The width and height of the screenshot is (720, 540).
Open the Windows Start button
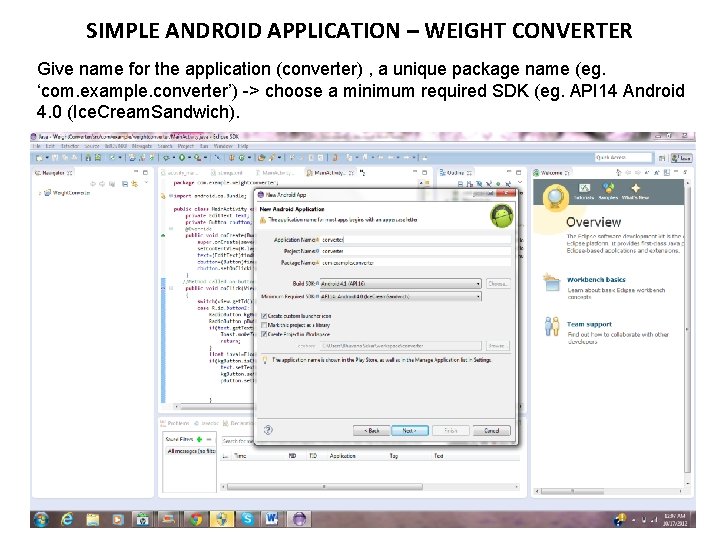[41, 519]
